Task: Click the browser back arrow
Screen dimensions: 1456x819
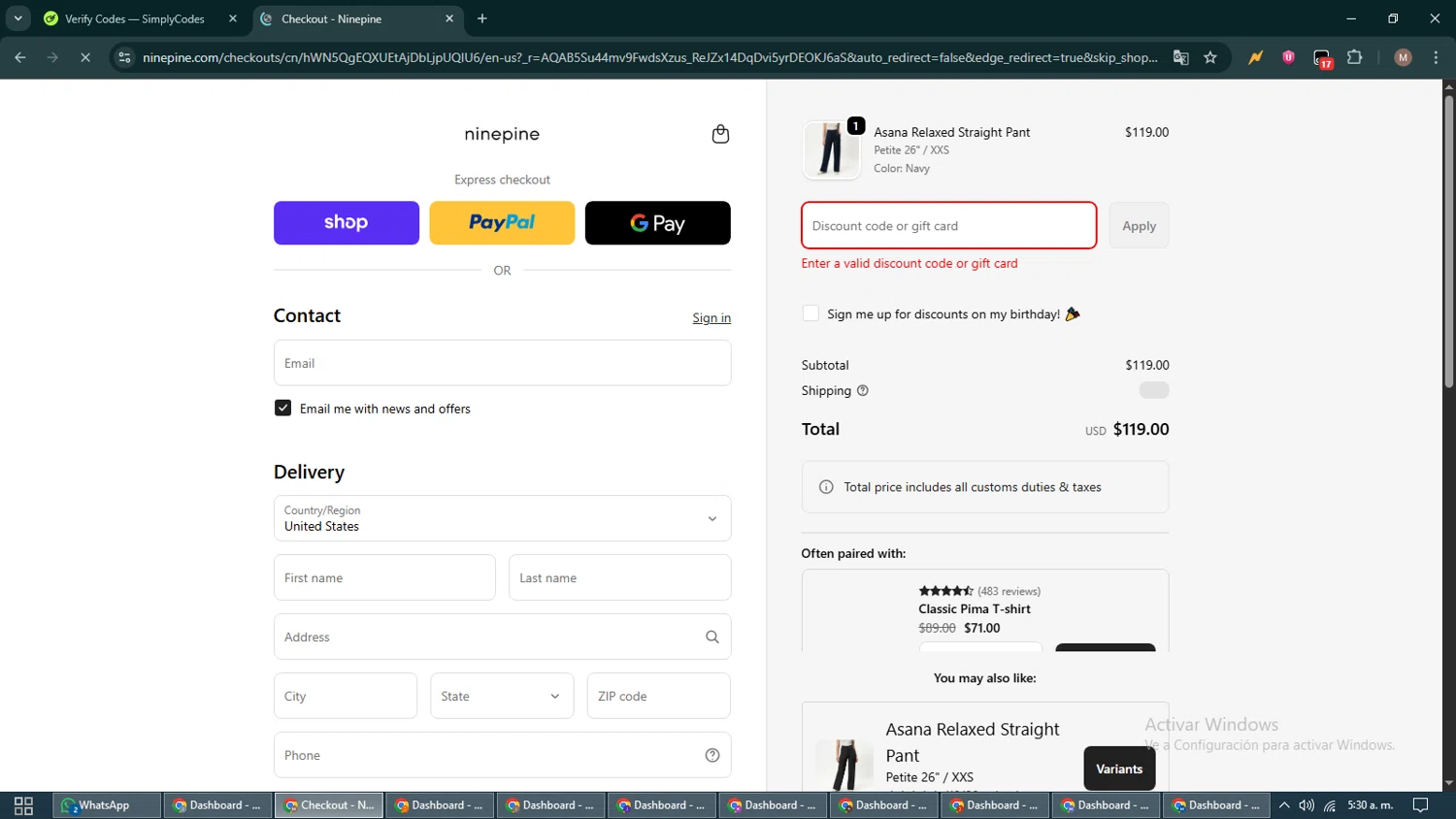Action: 20,57
